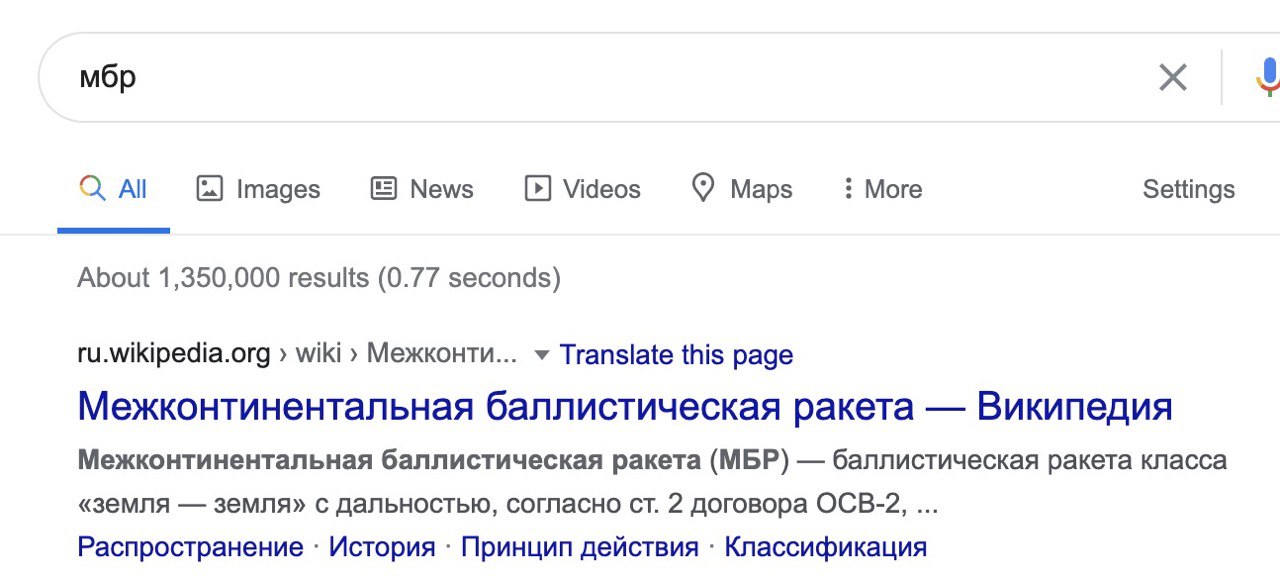Open Межконтинентальная баллистическая ракета Wikipedia result
Image resolution: width=1280 pixels, height=582 pixels.
(x=624, y=406)
